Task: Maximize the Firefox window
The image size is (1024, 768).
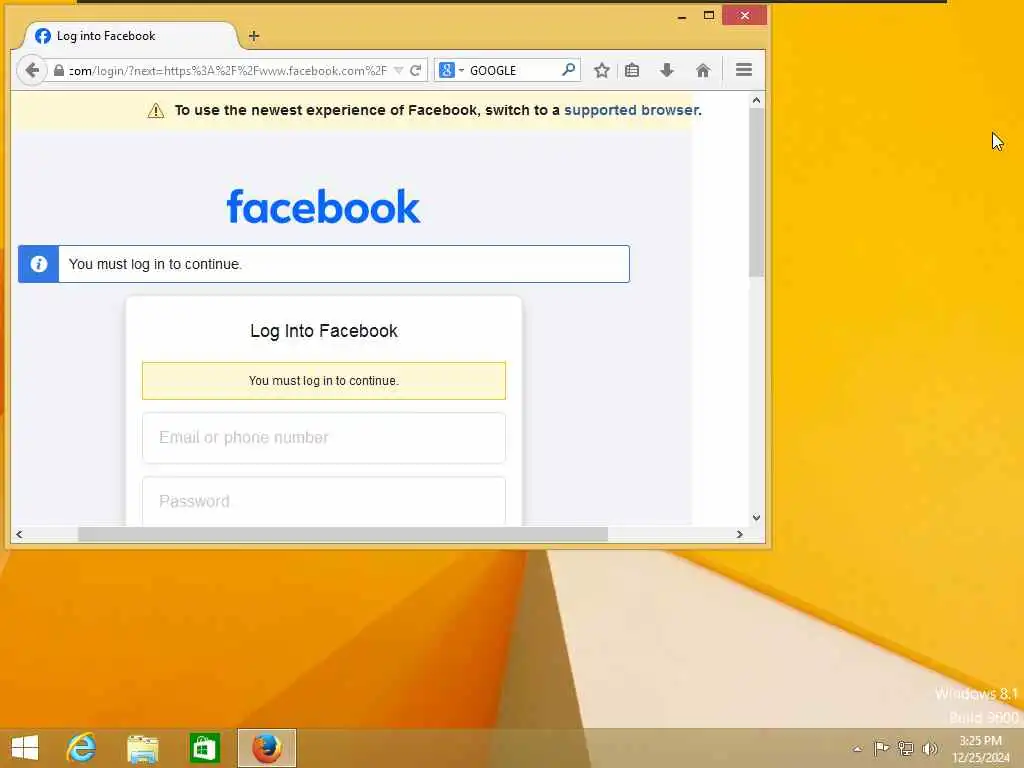Action: [x=709, y=15]
